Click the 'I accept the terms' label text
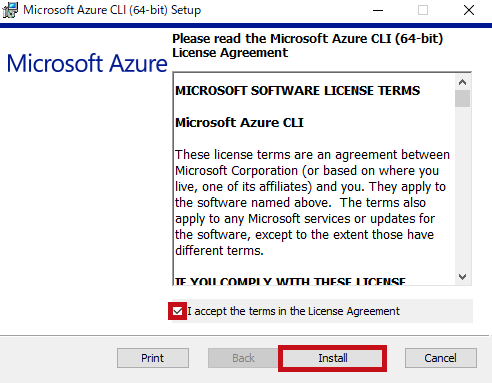Screen dimensions: 492x383 coord(293,311)
